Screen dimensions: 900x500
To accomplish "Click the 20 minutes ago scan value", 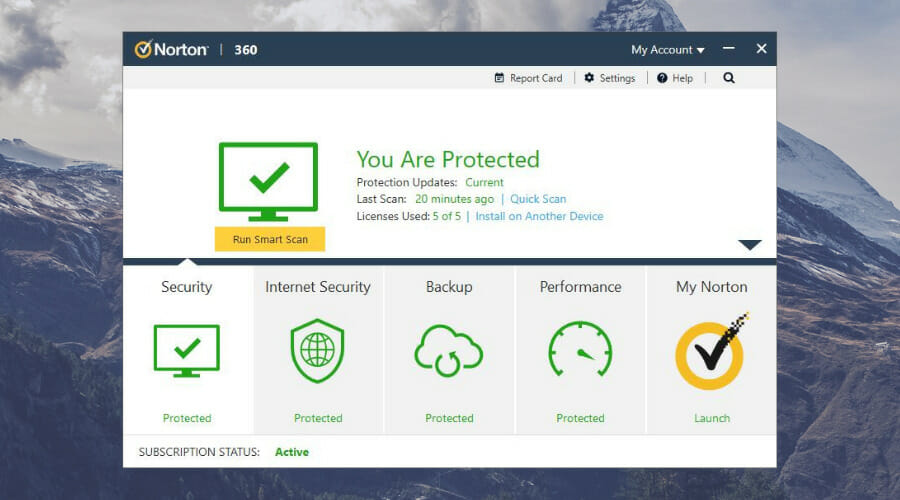I will click(x=454, y=199).
